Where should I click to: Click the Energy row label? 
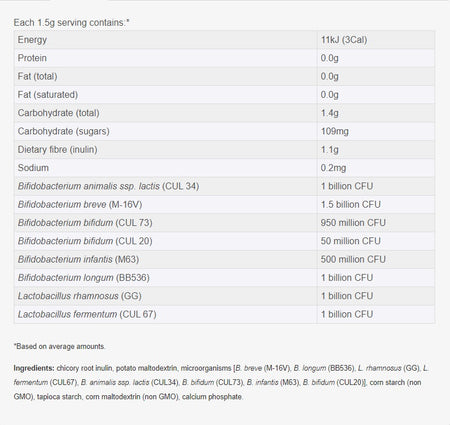(x=32, y=40)
